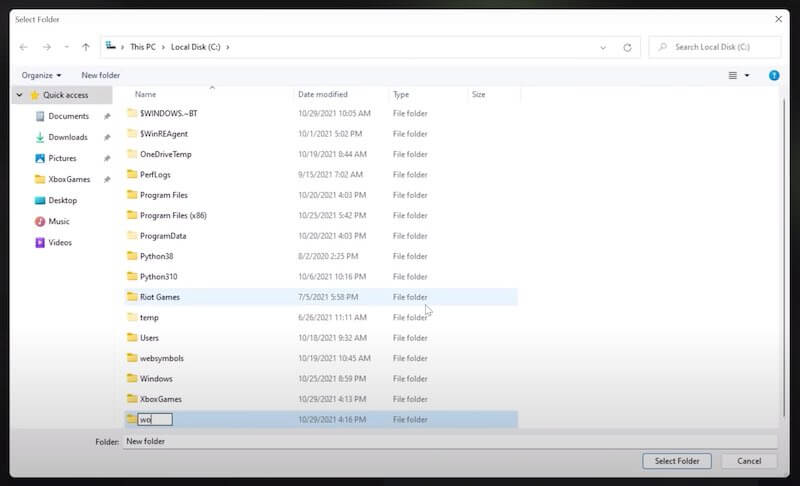
Task: Sort by the Type column header
Action: point(401,94)
